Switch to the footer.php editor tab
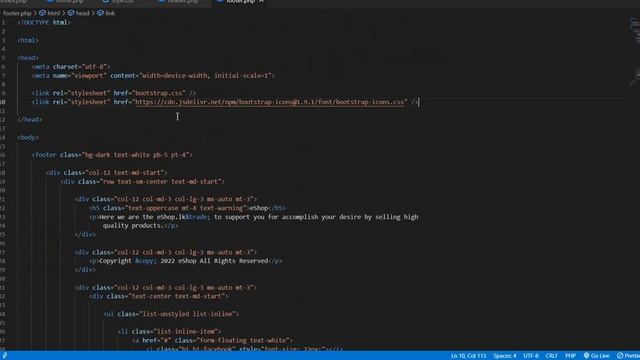The image size is (640, 360). (x=240, y=2)
